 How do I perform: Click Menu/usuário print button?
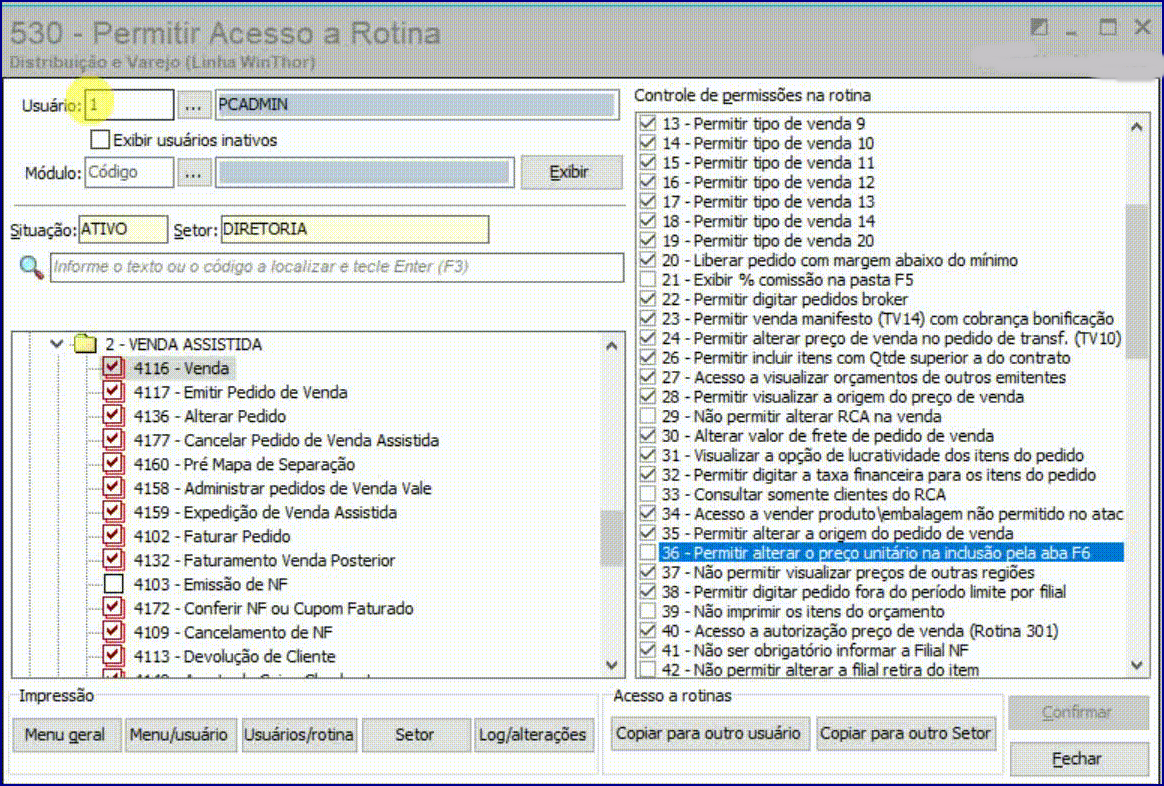[x=179, y=735]
